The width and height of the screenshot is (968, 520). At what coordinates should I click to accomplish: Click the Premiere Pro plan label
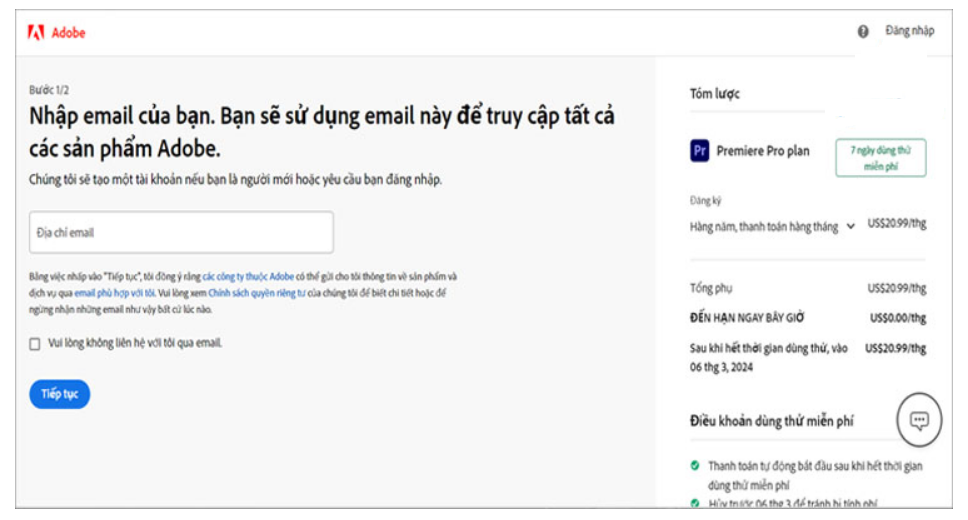pyautogui.click(x=763, y=151)
